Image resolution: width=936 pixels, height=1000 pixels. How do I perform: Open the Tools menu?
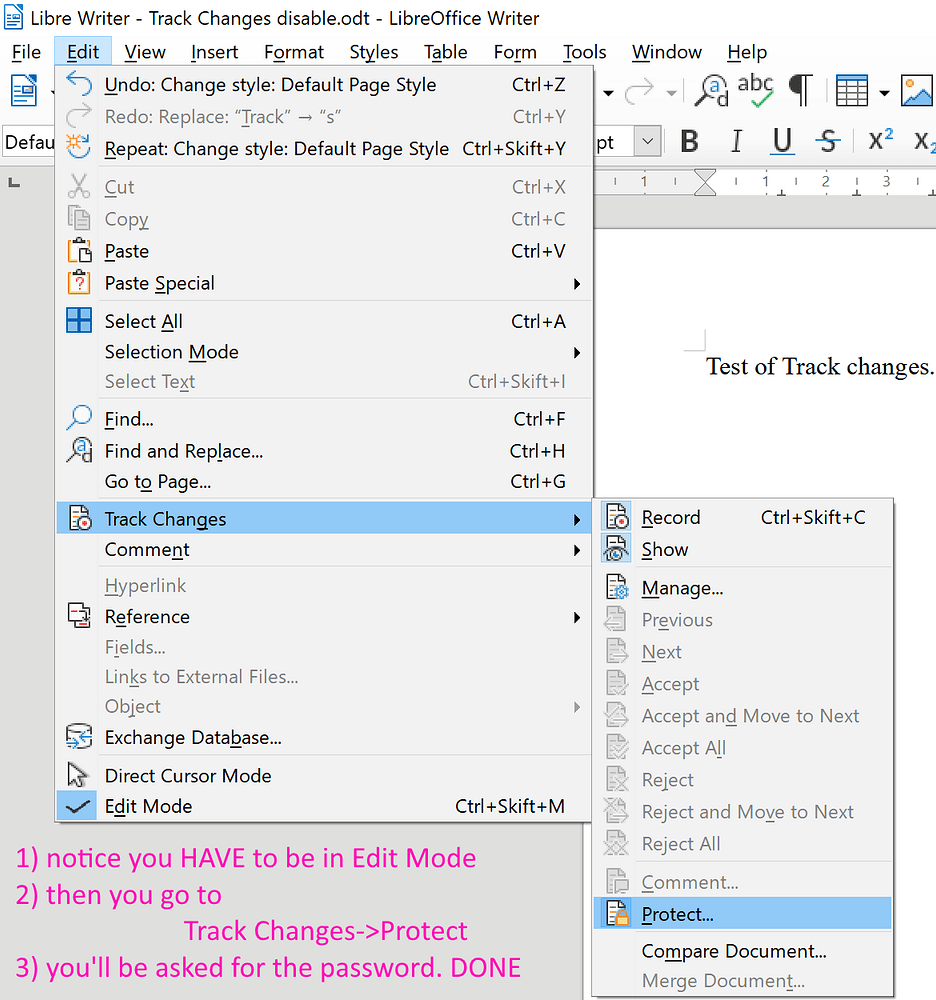pyautogui.click(x=583, y=52)
